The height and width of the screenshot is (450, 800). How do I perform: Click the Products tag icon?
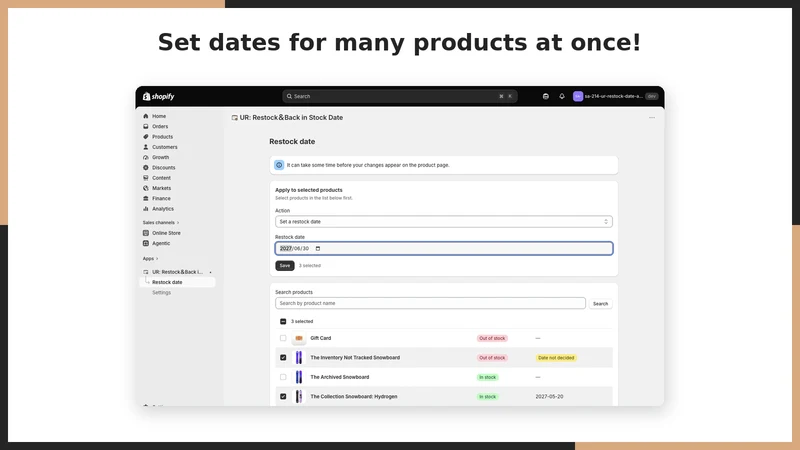[x=146, y=137]
